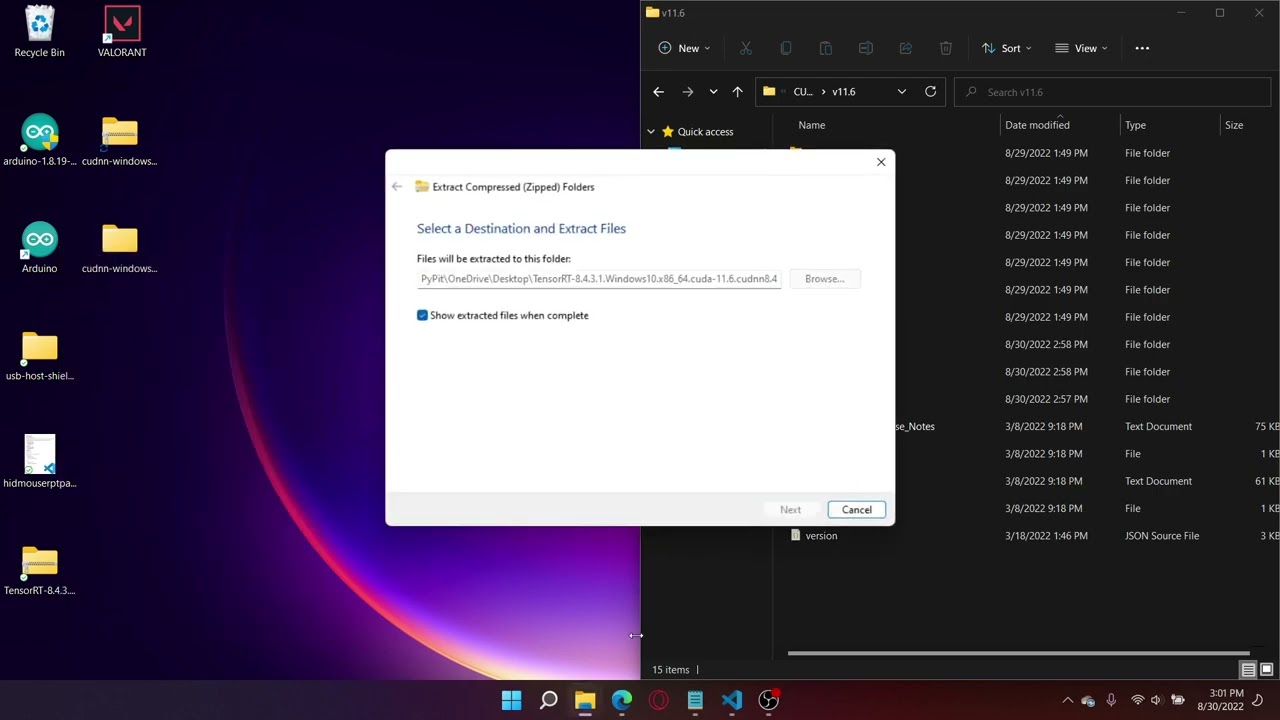Open the Windows Start menu

(x=511, y=700)
